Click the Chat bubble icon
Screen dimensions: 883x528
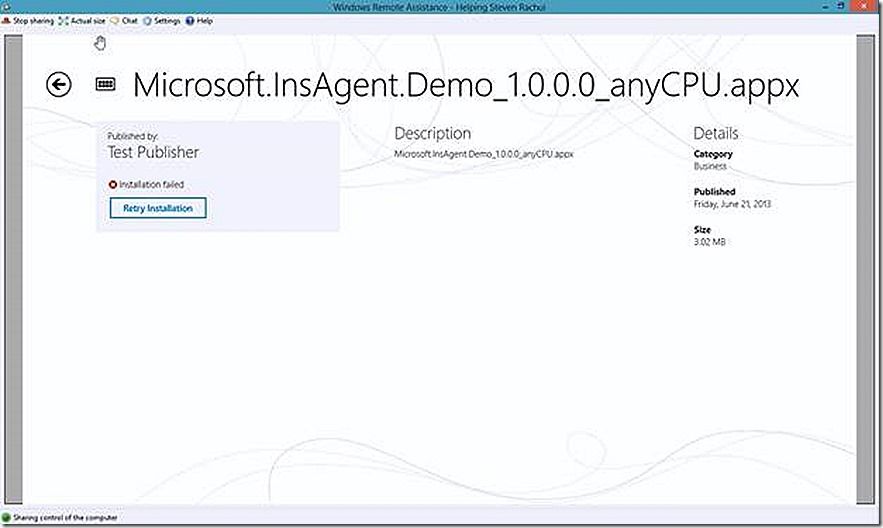[x=114, y=21]
